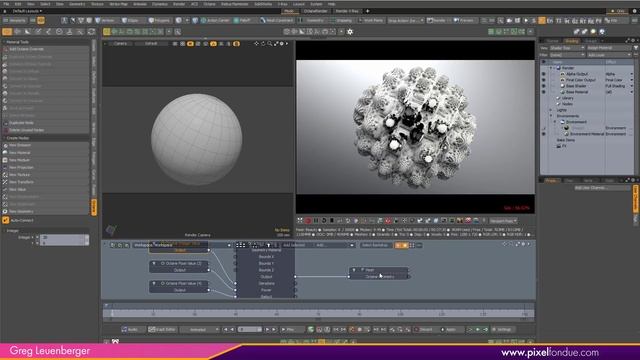Click the Settings button in transport bar

click(x=502, y=329)
